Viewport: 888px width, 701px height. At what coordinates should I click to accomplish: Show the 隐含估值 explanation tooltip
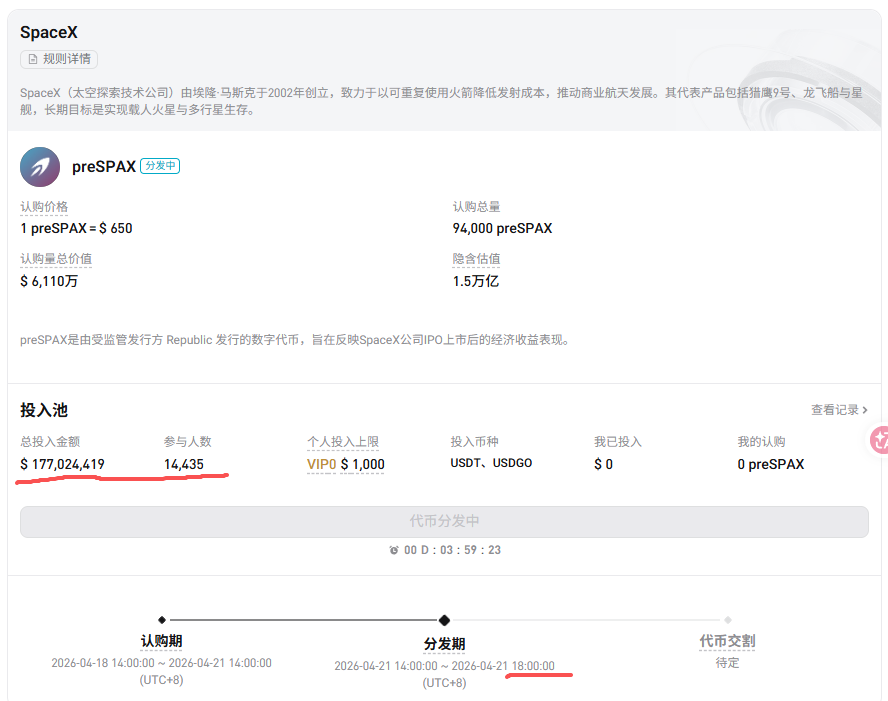(478, 258)
